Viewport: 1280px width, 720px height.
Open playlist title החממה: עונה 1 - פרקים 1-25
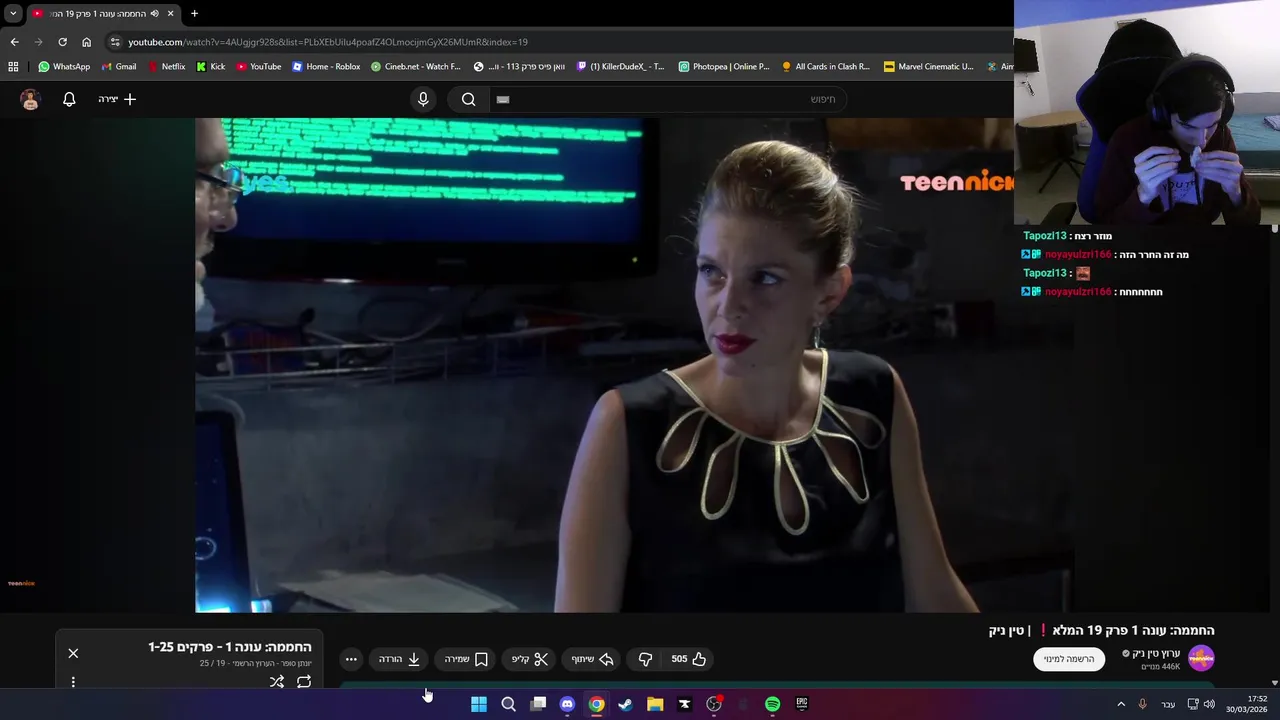click(x=230, y=647)
